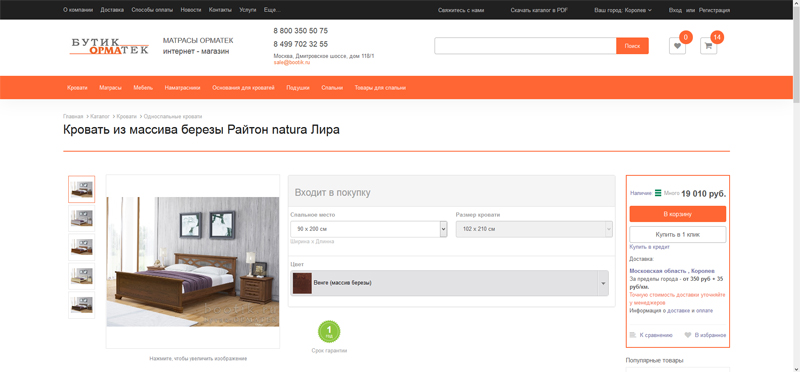Screen dimensions: 800x372
Task: Click the В корзину button
Action: [678, 214]
